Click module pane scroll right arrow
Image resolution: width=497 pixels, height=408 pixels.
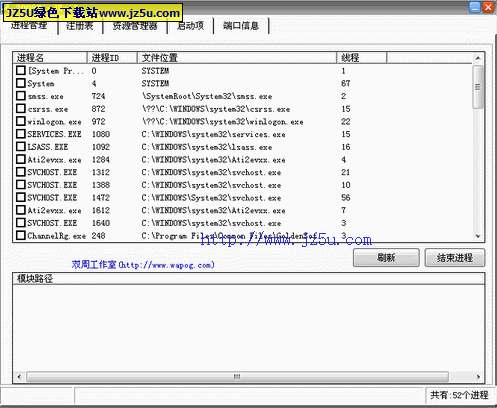point(479,377)
